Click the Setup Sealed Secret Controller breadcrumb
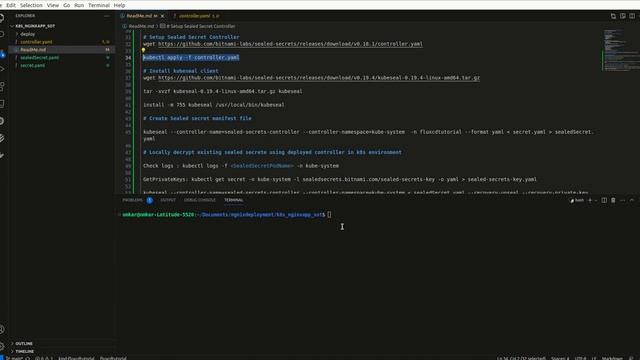Screen dimensions: 640x360 point(198,26)
